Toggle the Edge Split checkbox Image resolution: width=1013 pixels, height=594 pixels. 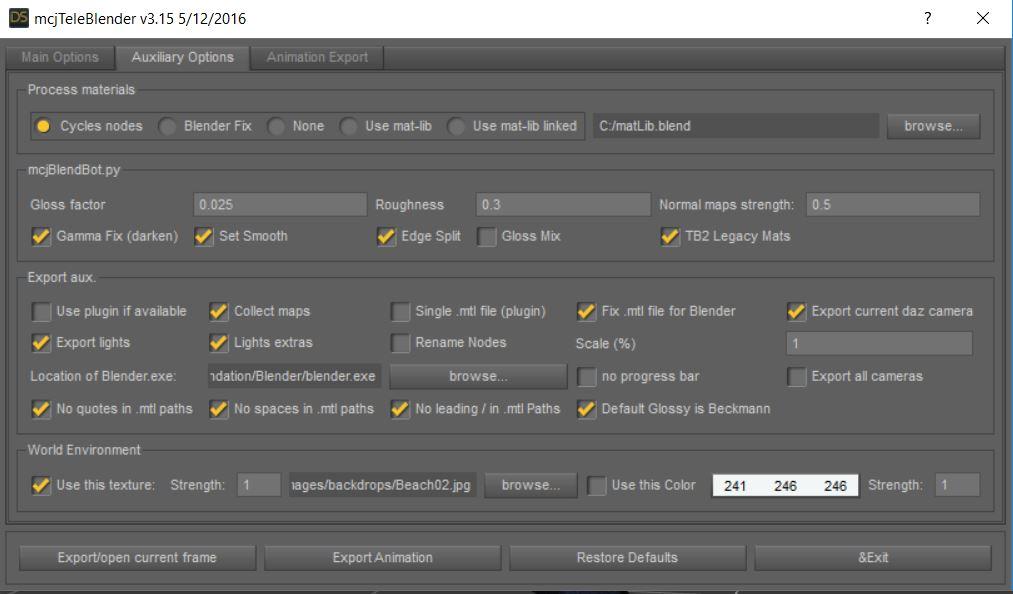(386, 236)
